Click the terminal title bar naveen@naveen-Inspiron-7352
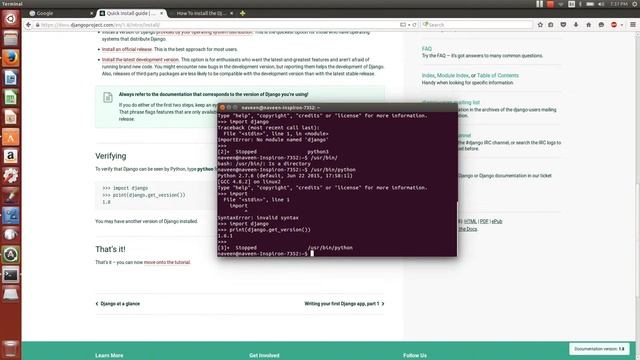Viewport: 640px width, 360px height. click(338, 108)
